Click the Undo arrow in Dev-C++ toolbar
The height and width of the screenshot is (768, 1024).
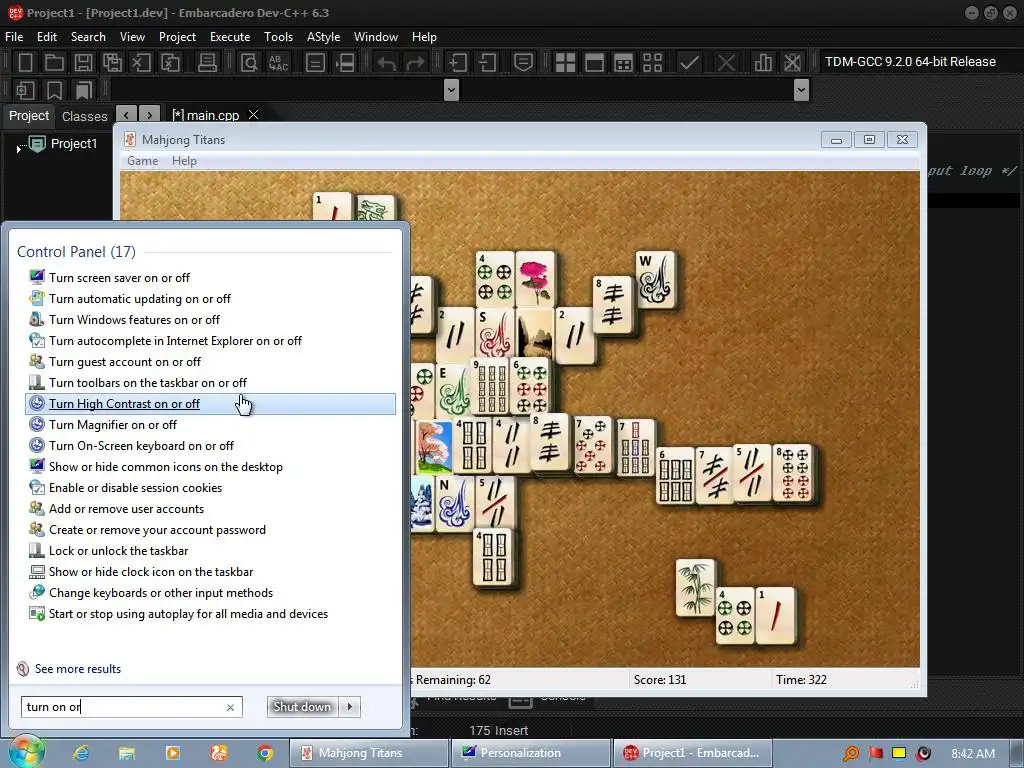(387, 63)
